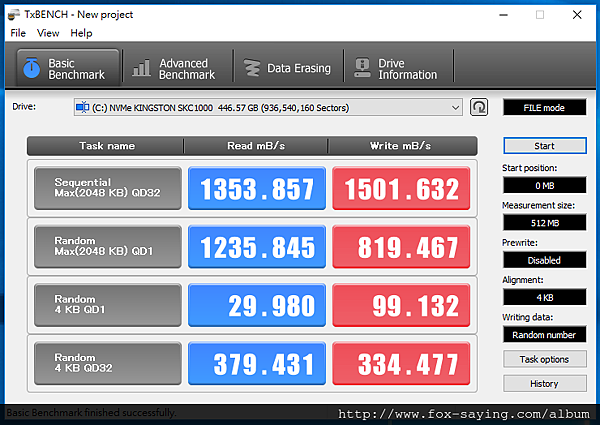
Task: Switch to the Data Erasing tab
Action: click(289, 68)
